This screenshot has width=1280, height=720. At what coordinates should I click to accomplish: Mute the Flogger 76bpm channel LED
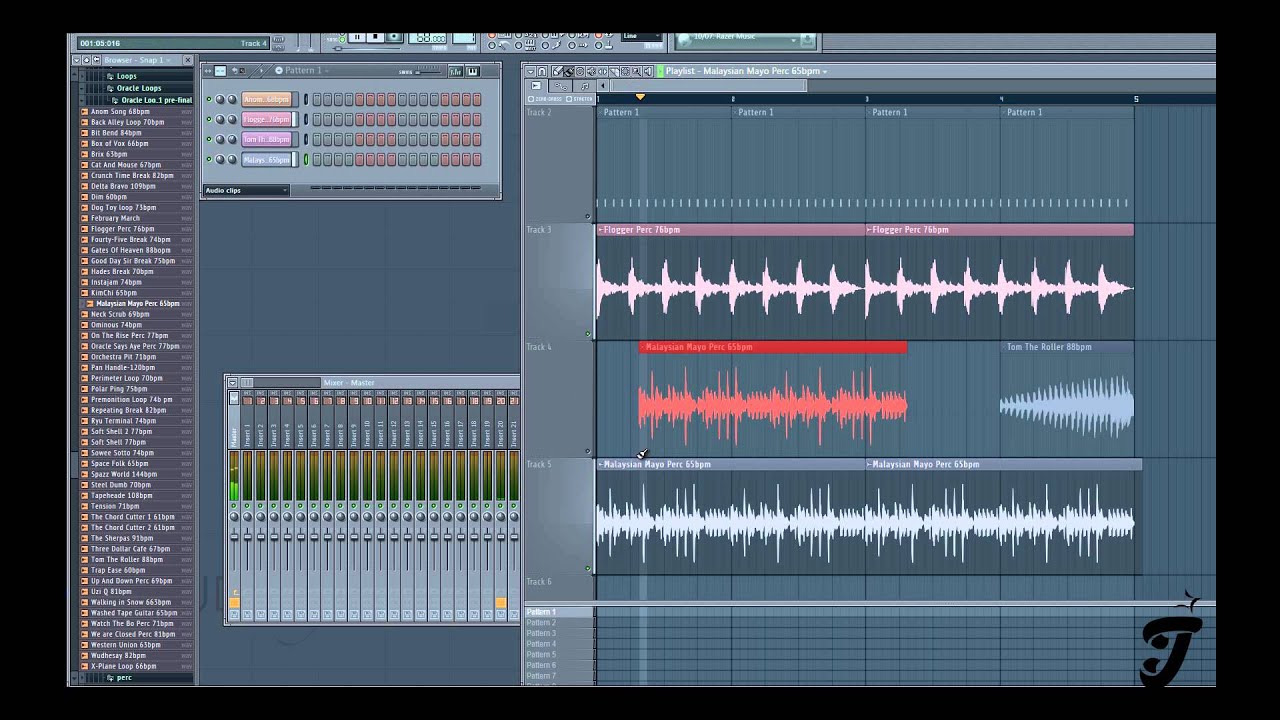[x=209, y=119]
